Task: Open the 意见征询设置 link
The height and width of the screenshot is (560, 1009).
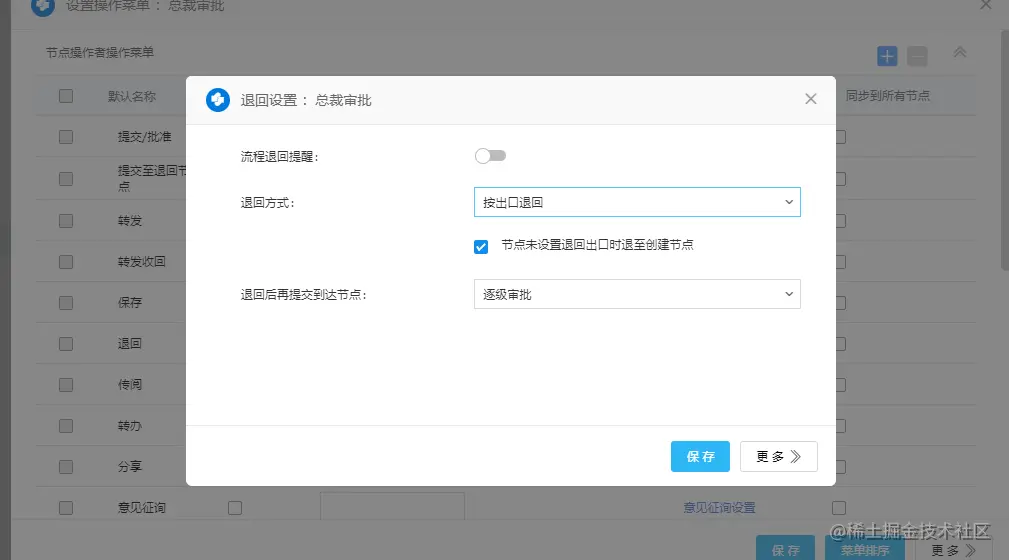Action: coord(719,508)
